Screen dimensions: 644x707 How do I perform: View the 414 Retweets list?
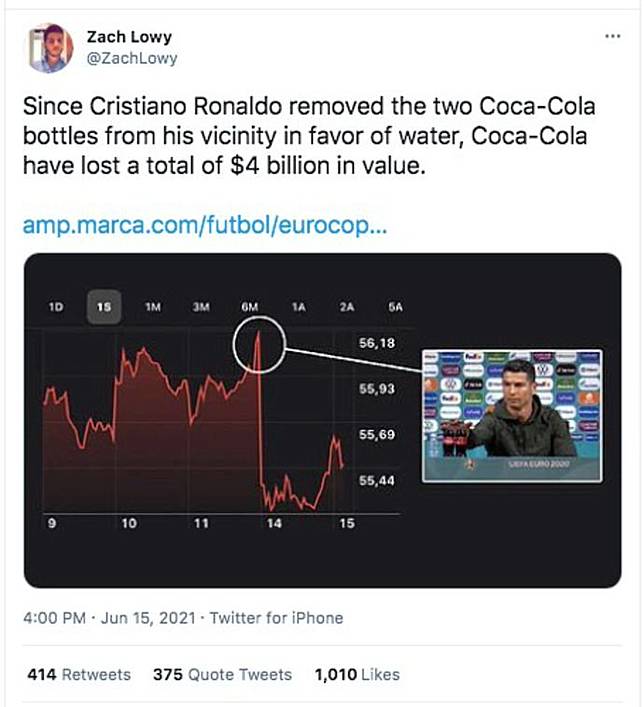[x=79, y=675]
